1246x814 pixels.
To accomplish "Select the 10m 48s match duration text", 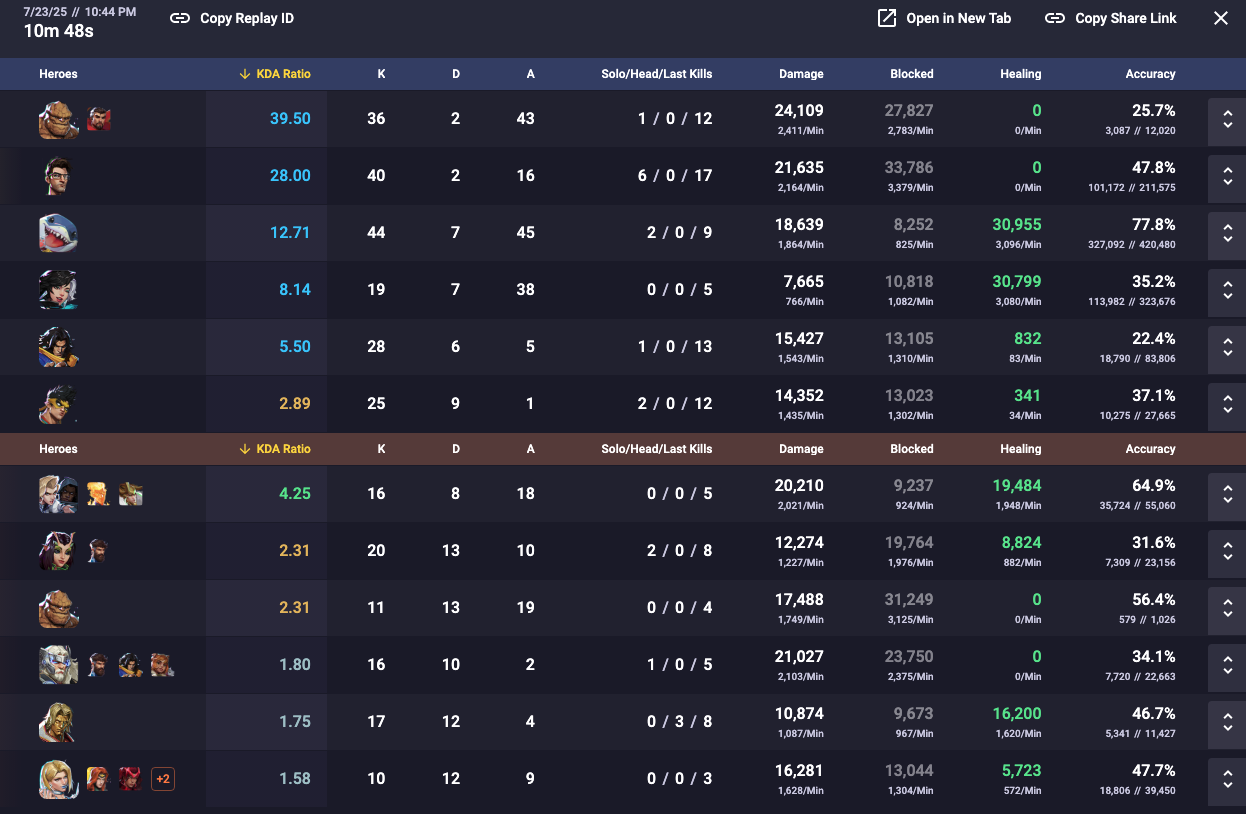I will [x=59, y=31].
